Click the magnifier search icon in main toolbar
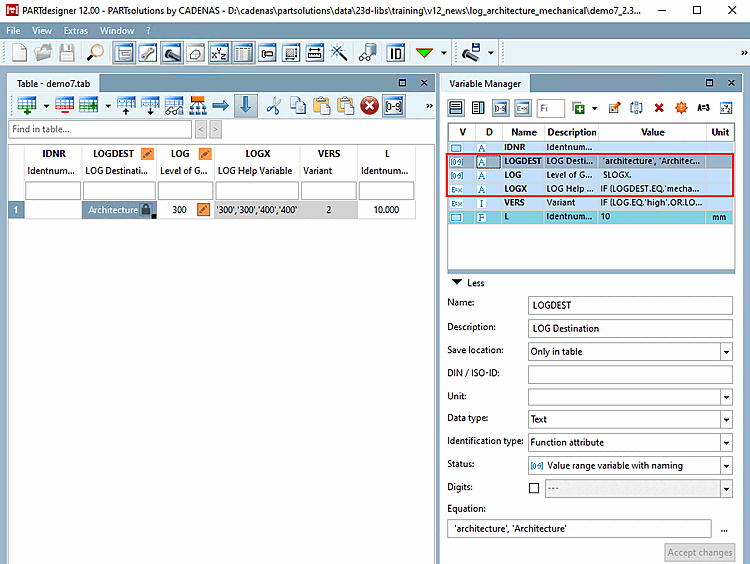 (96, 51)
